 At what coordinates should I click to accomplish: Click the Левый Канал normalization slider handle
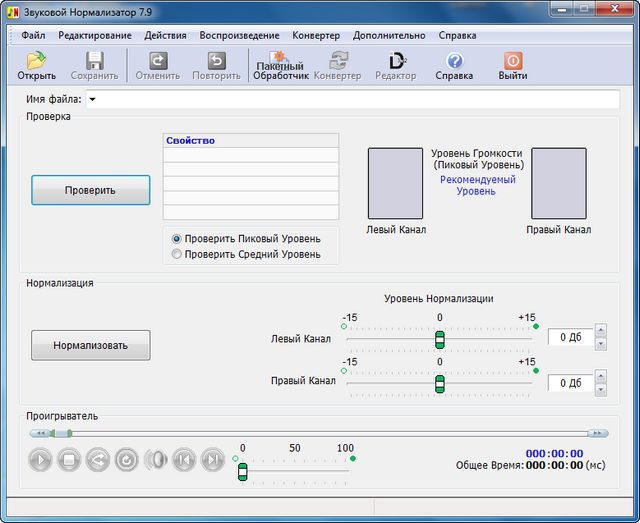tap(439, 339)
